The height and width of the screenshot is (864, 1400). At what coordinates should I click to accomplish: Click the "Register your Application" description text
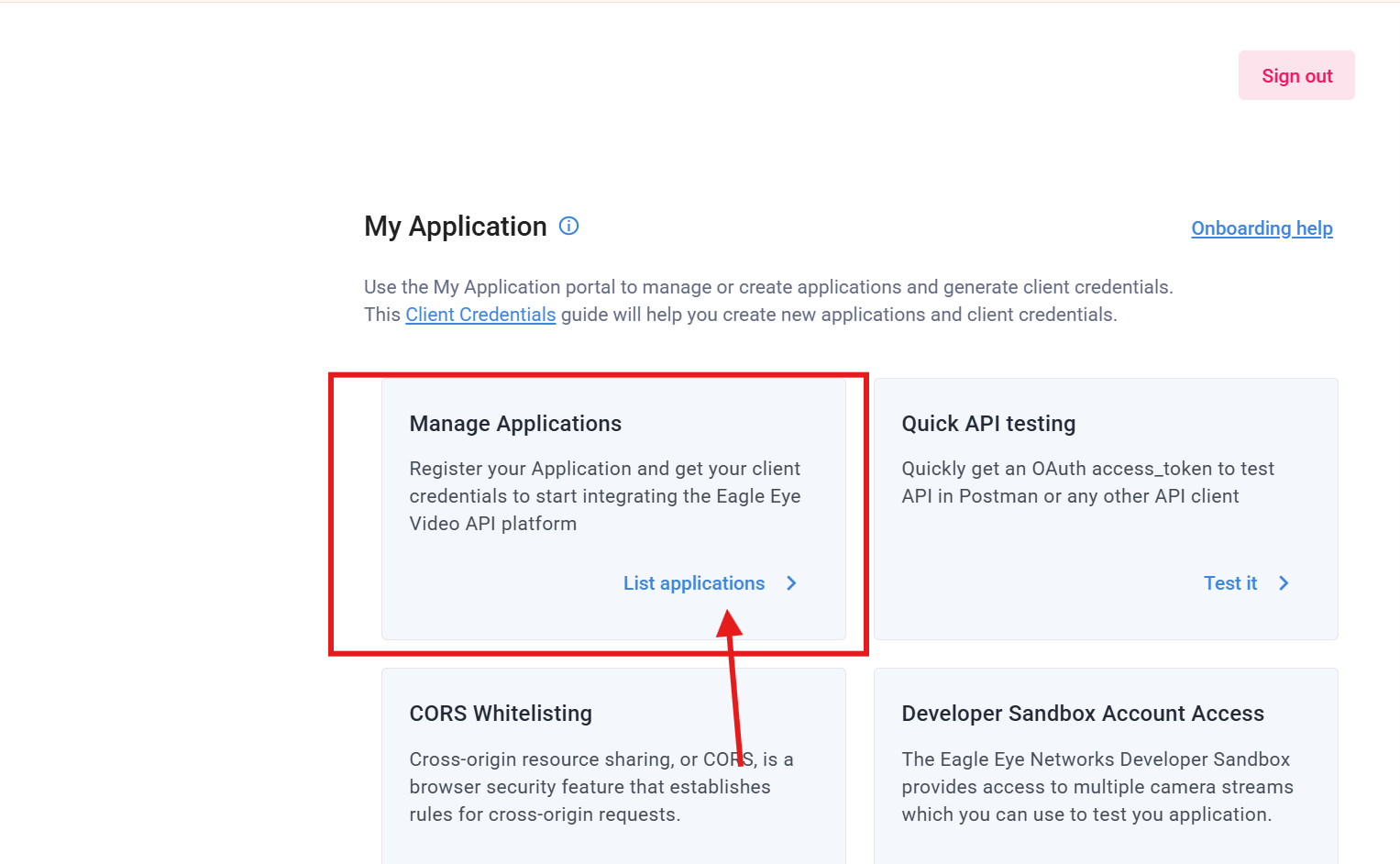[x=604, y=496]
